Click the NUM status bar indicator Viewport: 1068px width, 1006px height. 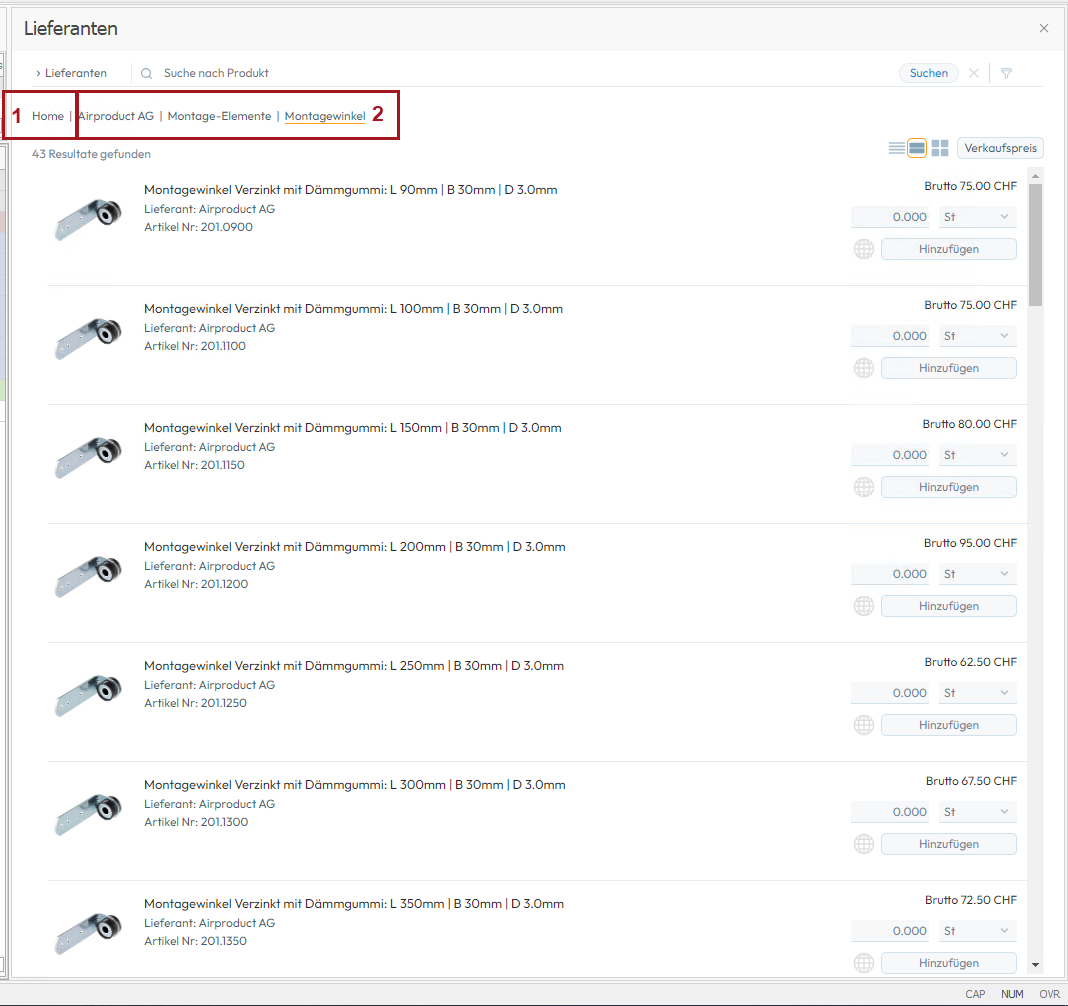(x=1011, y=994)
